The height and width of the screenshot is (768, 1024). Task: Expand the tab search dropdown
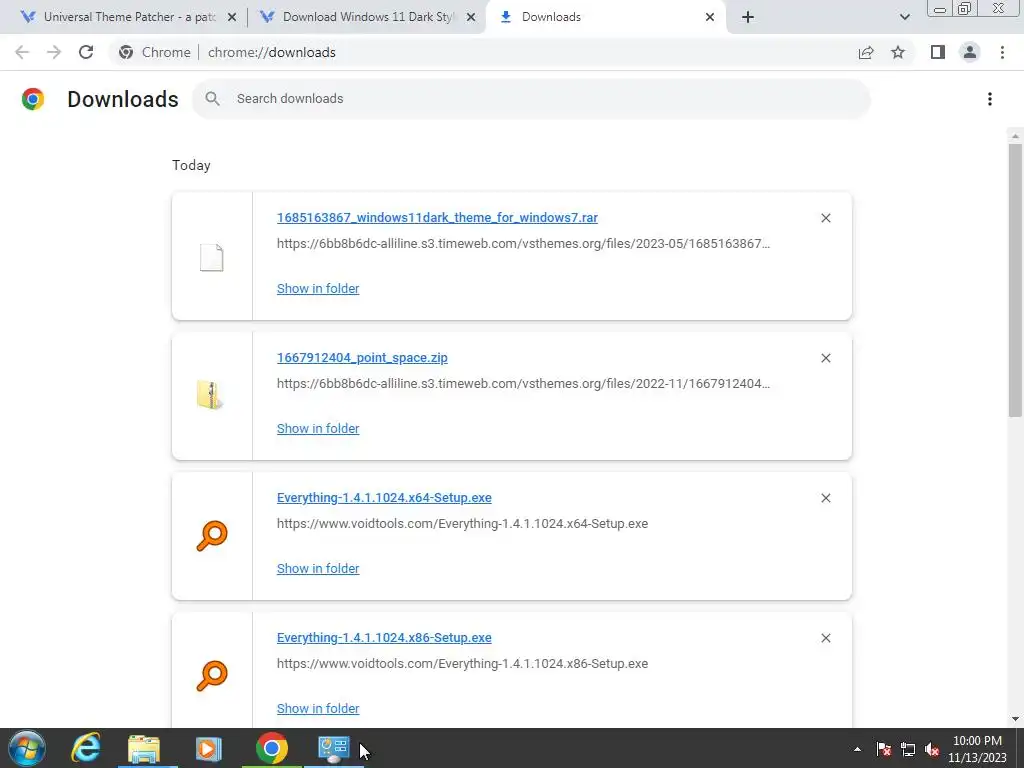point(904,17)
